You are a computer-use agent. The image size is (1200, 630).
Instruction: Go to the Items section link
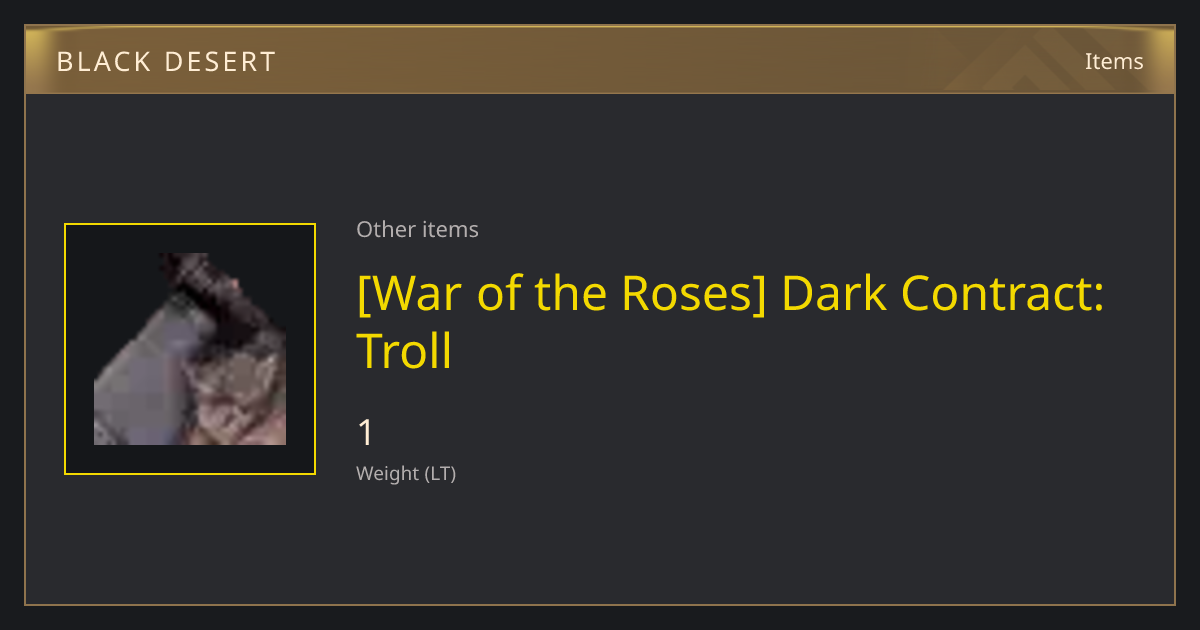coord(1114,61)
